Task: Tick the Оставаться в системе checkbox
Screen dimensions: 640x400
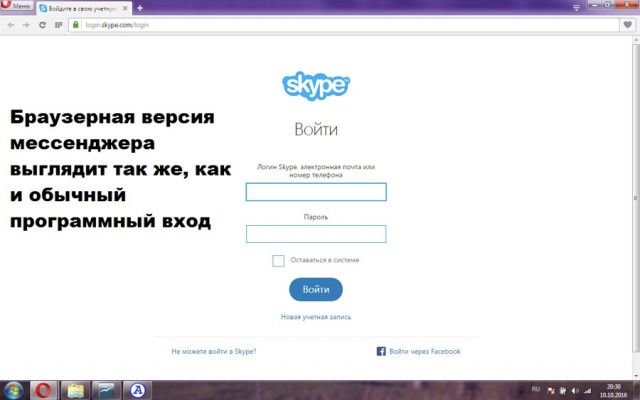Action: 278,260
